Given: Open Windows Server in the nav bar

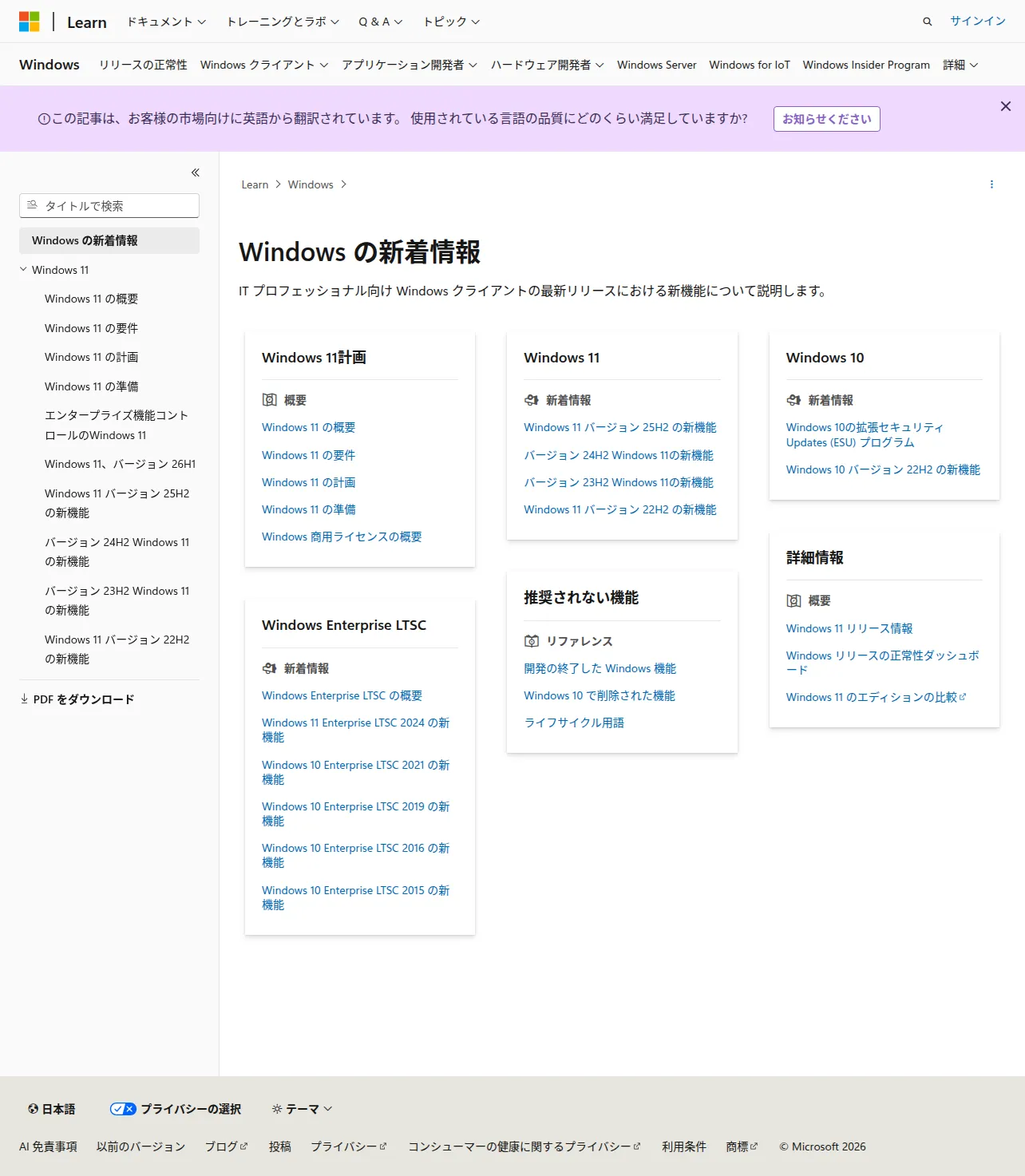Looking at the screenshot, I should (656, 65).
